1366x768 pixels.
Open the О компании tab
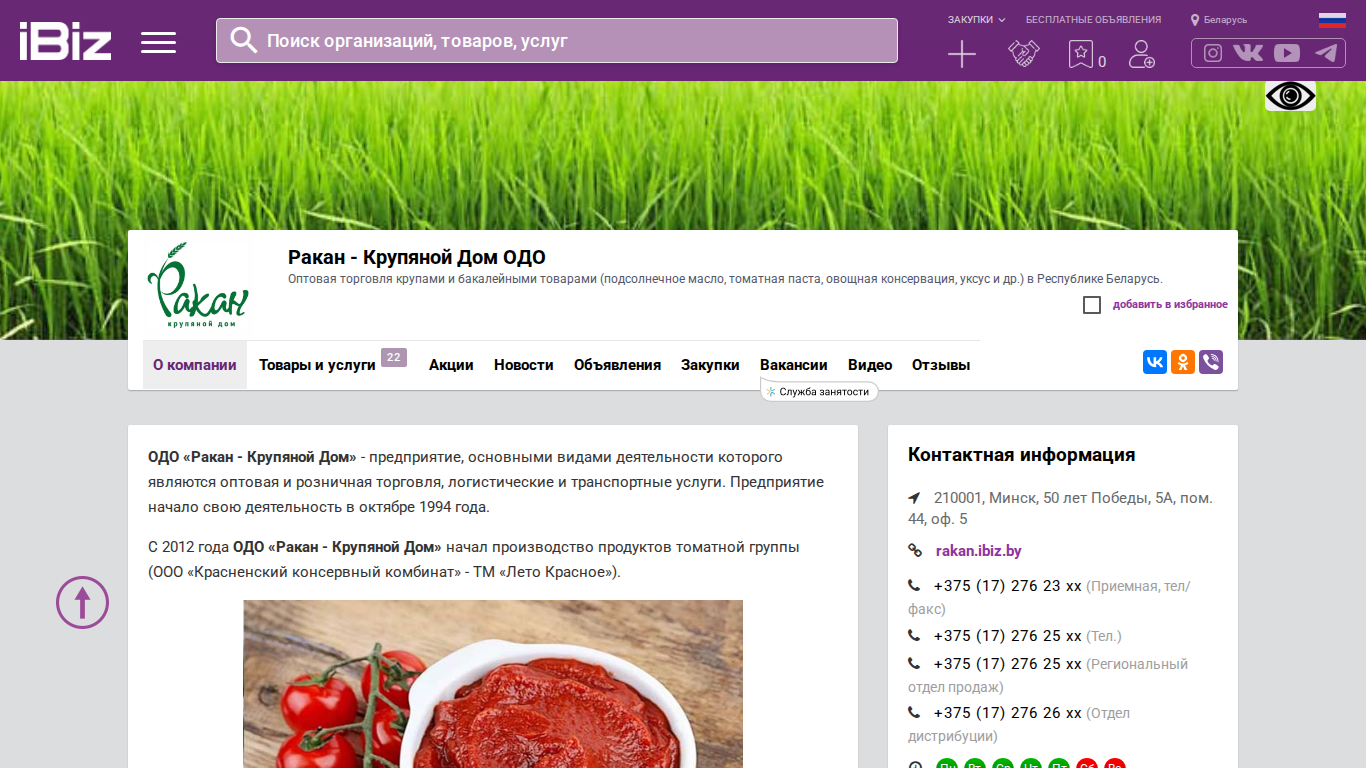[195, 365]
